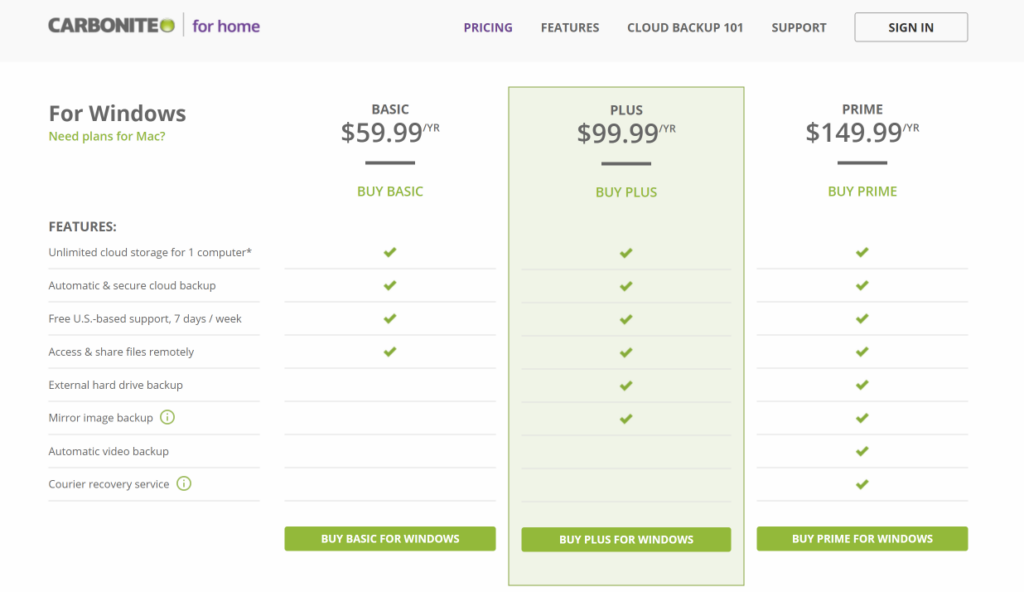The height and width of the screenshot is (592, 1024).
Task: Open the Mirror image backup info icon
Action: 168,418
